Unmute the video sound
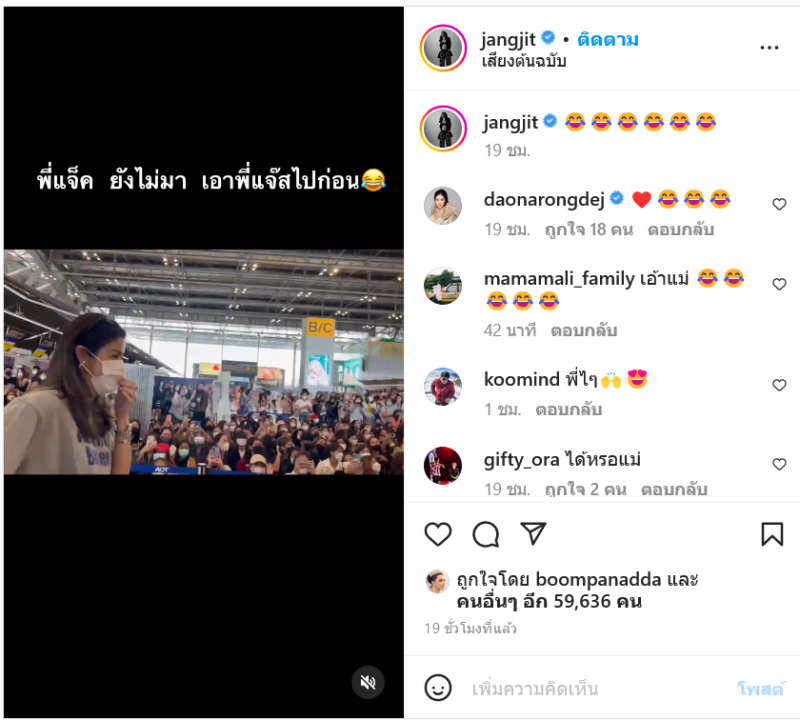This screenshot has width=800, height=720. 368,682
